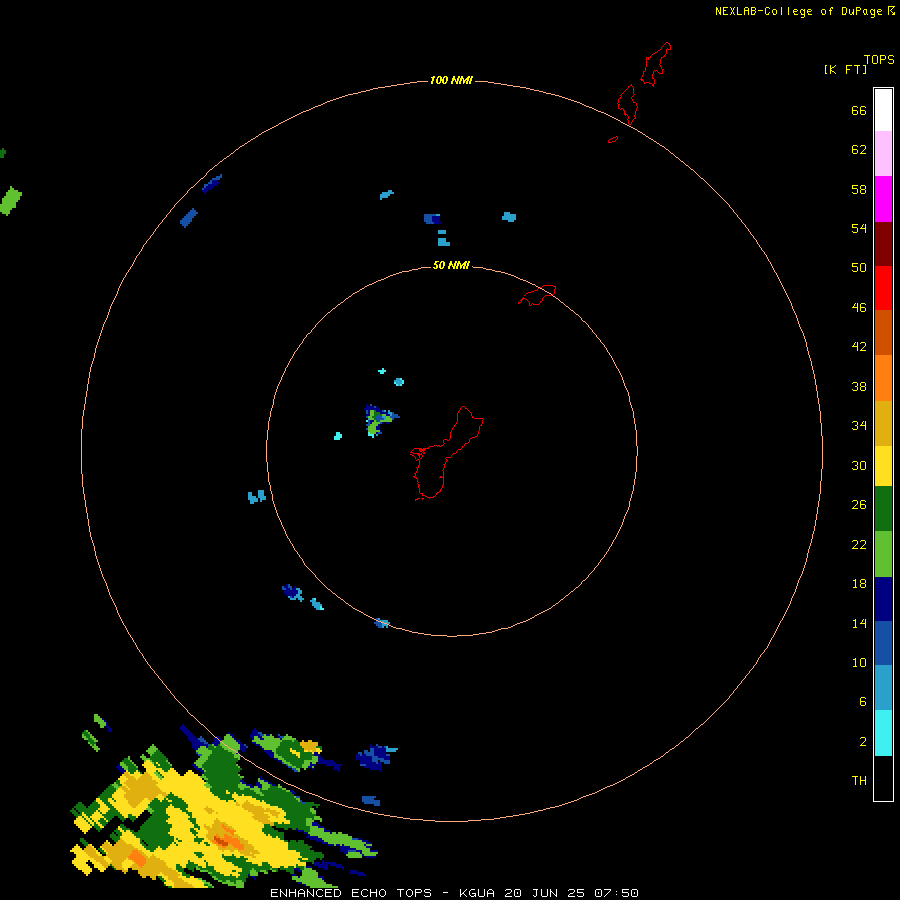Click the '18' legend value
This screenshot has height=900, width=900.
(x=859, y=584)
